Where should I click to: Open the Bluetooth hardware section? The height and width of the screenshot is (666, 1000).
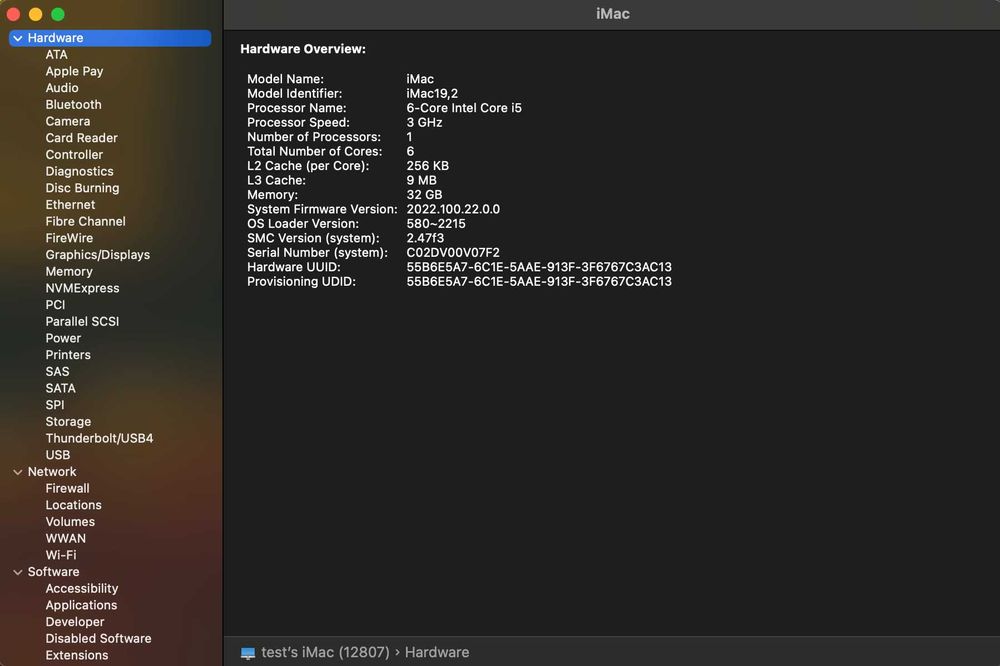pos(73,105)
